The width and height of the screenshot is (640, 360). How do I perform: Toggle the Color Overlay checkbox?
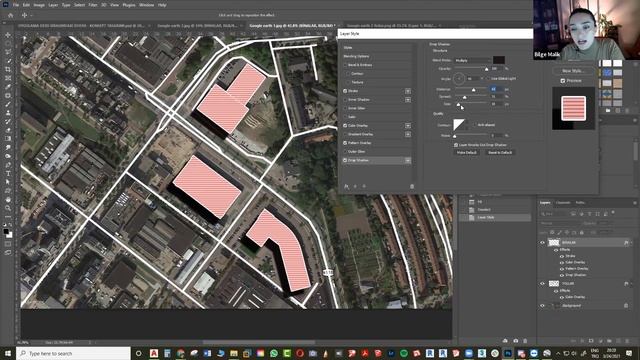tap(345, 126)
